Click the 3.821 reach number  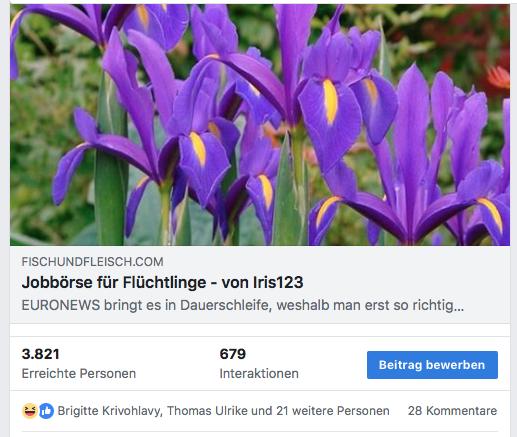pos(40,354)
